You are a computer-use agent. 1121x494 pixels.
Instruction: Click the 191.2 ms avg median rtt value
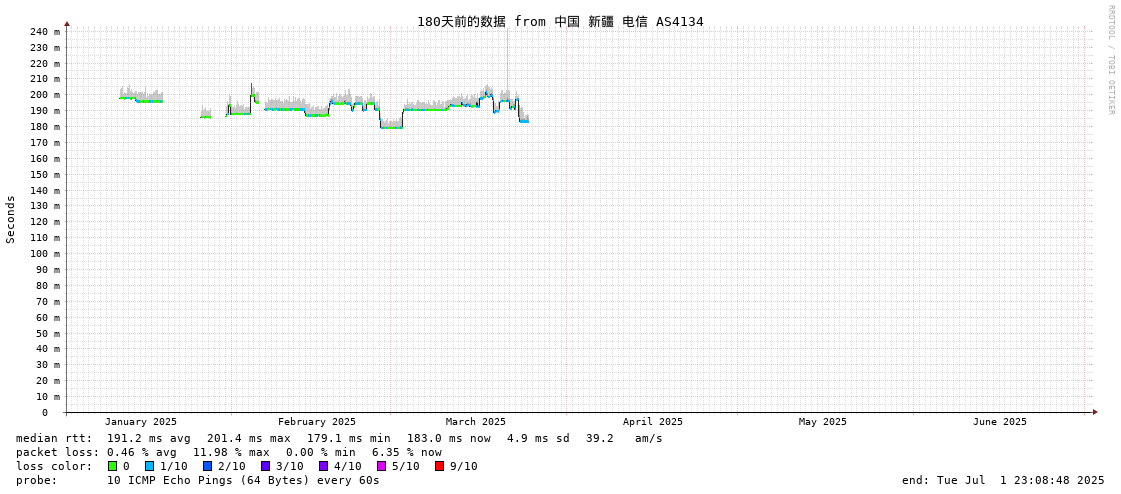(149, 438)
